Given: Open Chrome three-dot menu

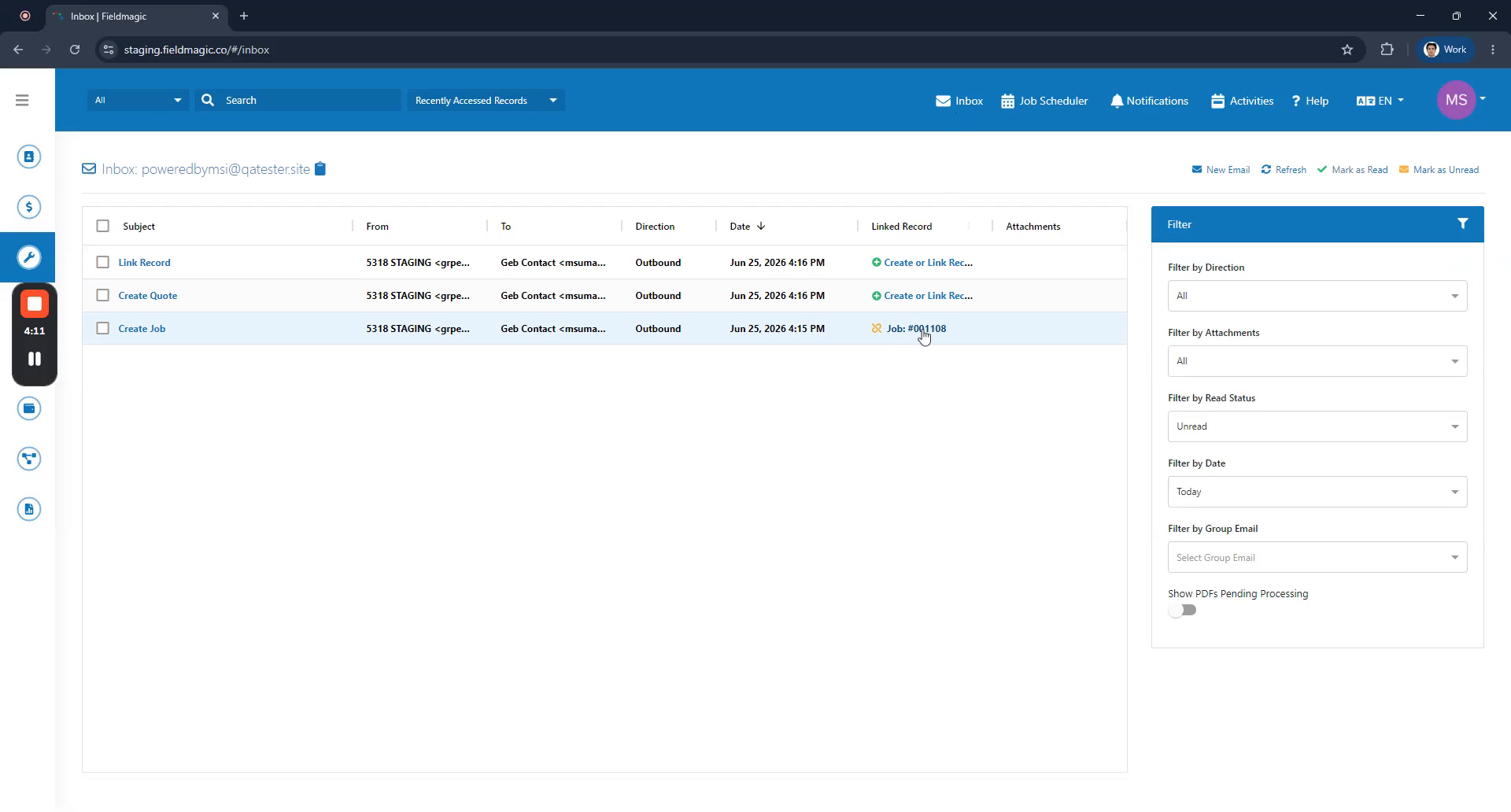Looking at the screenshot, I should tap(1493, 50).
